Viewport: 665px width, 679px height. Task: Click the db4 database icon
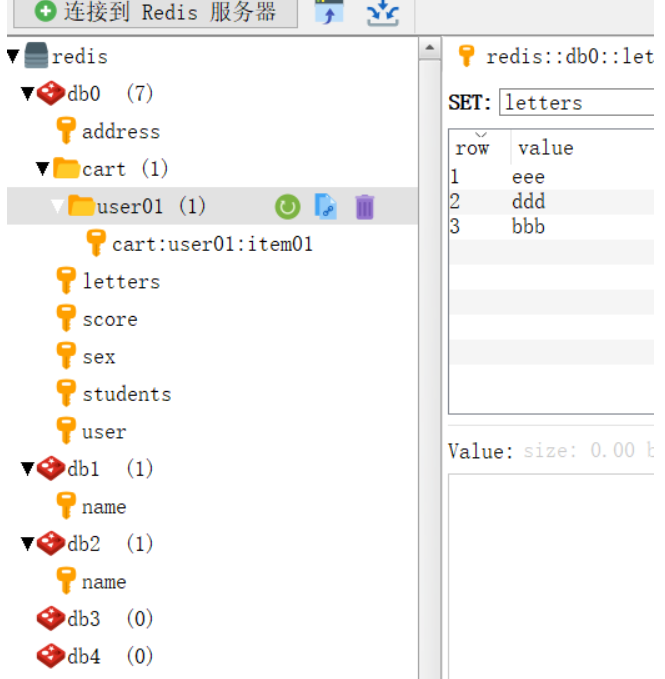[x=51, y=656]
